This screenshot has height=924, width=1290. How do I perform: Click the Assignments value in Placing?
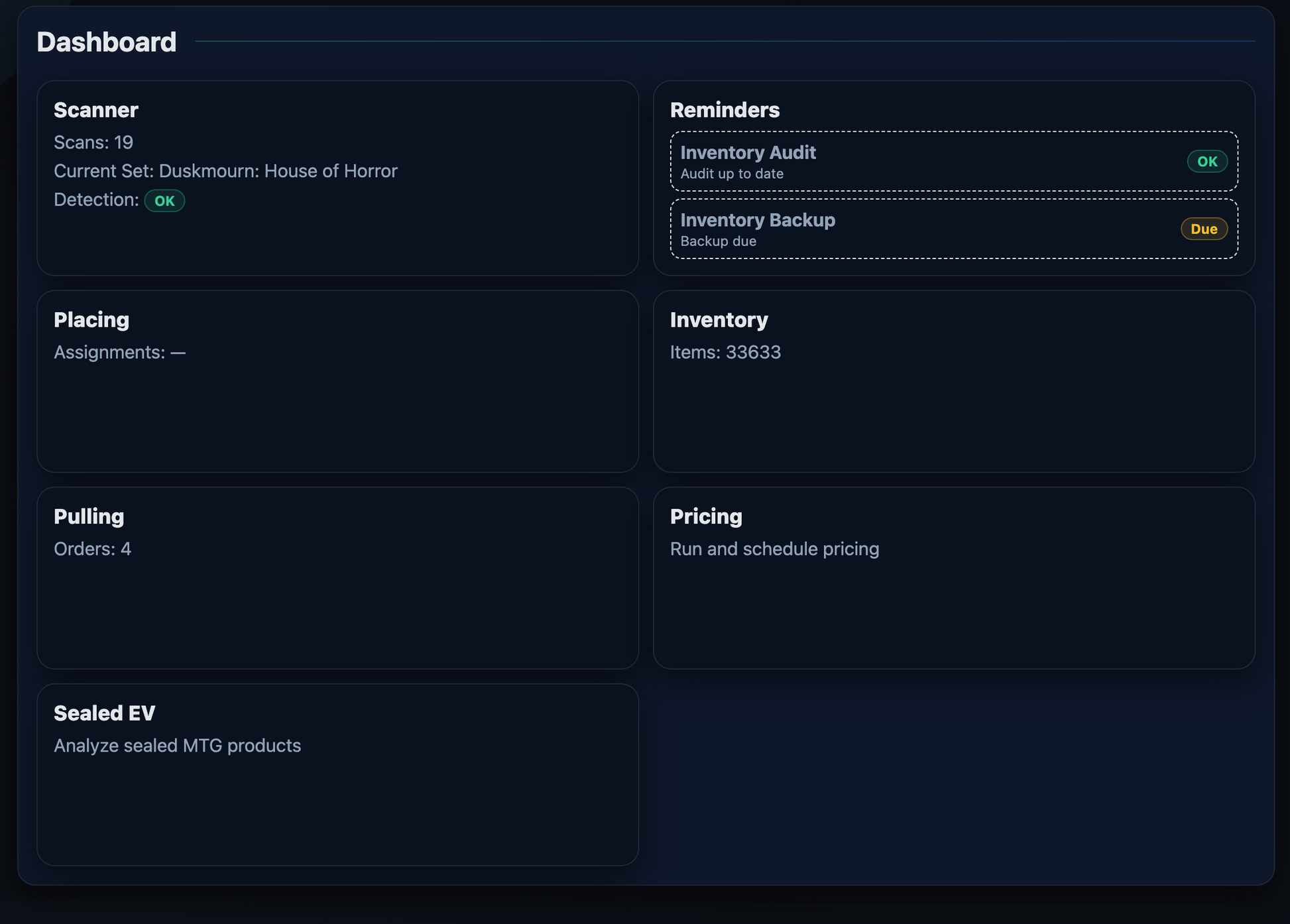pos(178,353)
